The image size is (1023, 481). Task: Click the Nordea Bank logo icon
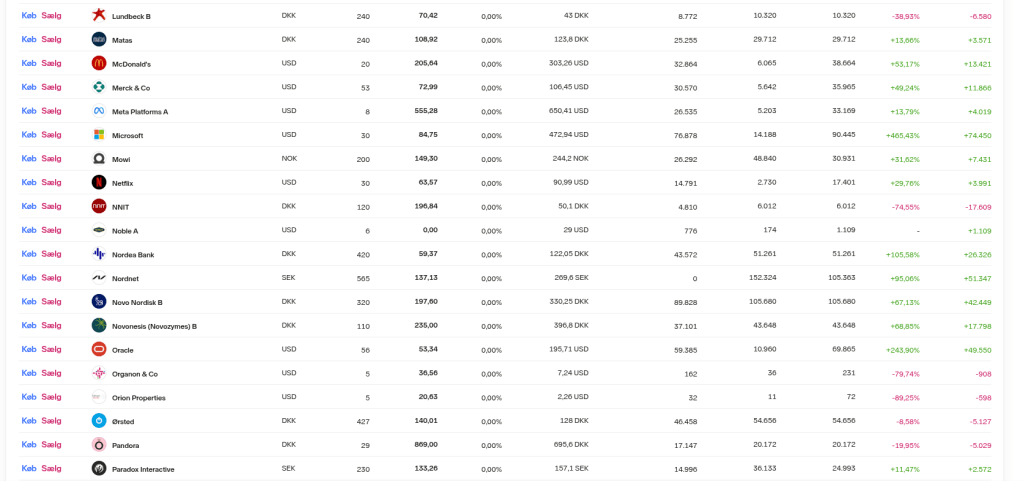click(x=99, y=254)
